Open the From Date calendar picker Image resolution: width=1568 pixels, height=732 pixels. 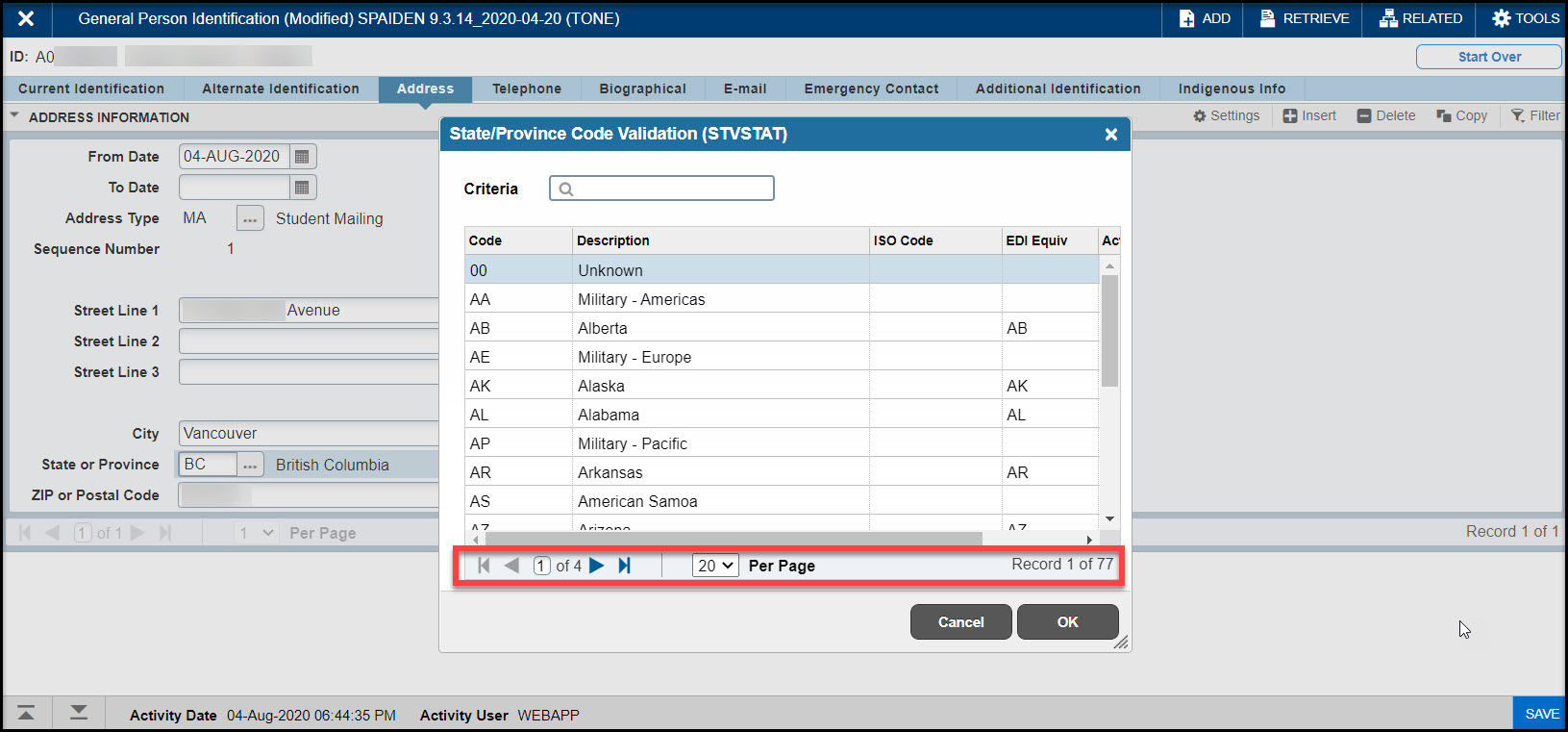[302, 157]
